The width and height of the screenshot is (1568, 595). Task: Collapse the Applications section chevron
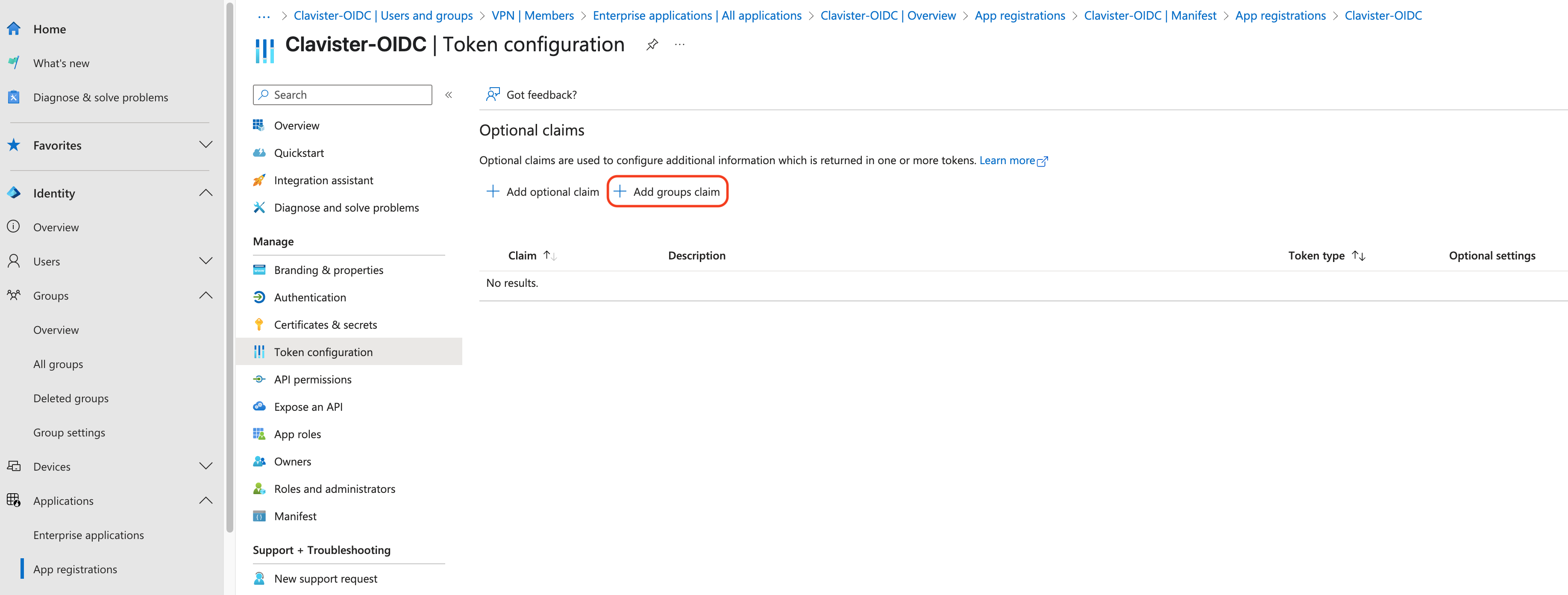coord(206,500)
